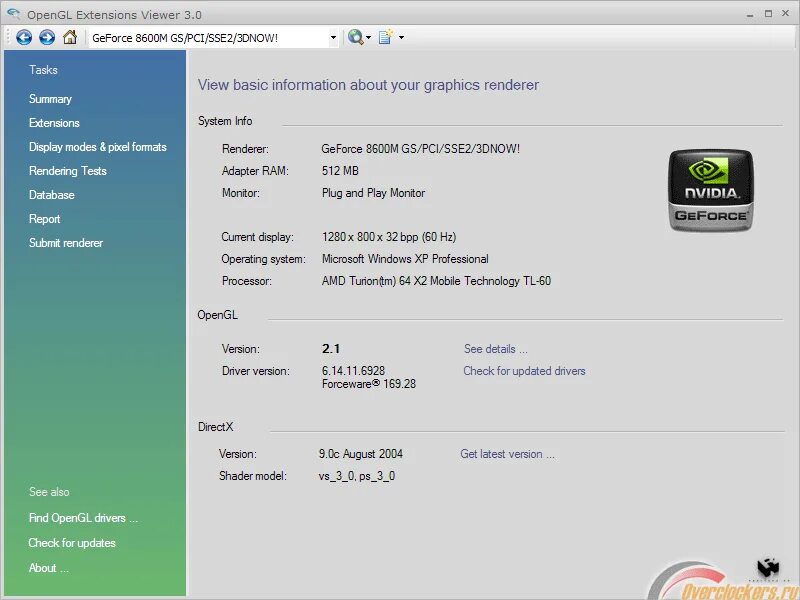The image size is (800, 600).
Task: Open the Summary task
Action: 50,99
